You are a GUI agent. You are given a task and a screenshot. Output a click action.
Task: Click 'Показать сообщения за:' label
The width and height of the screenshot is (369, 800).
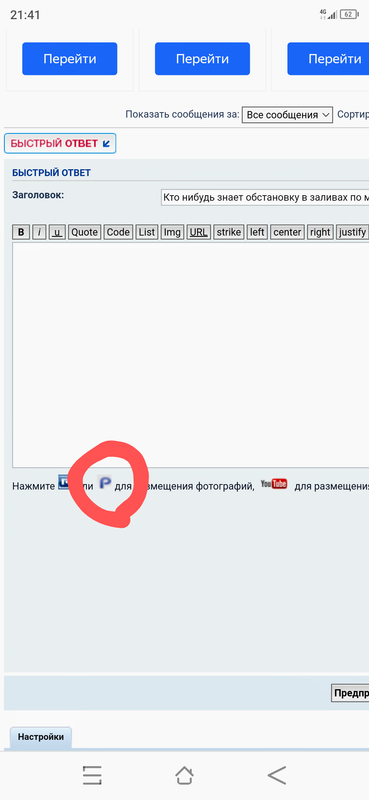tap(182, 115)
